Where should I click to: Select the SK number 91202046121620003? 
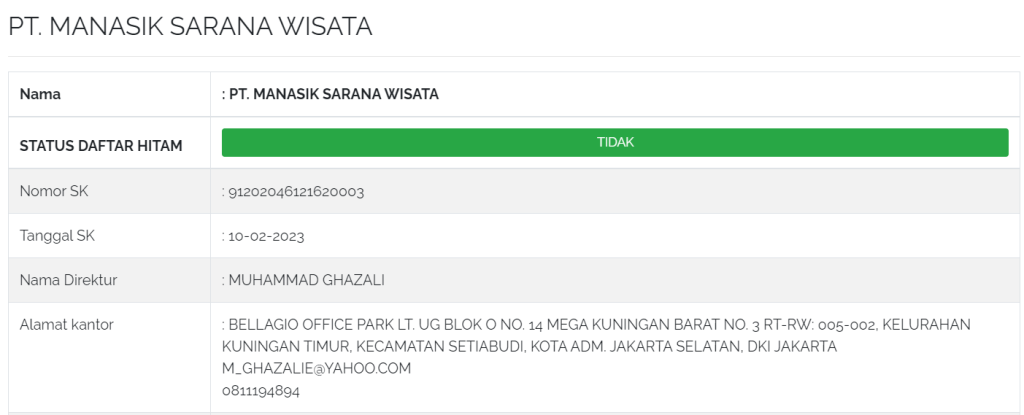coord(296,192)
